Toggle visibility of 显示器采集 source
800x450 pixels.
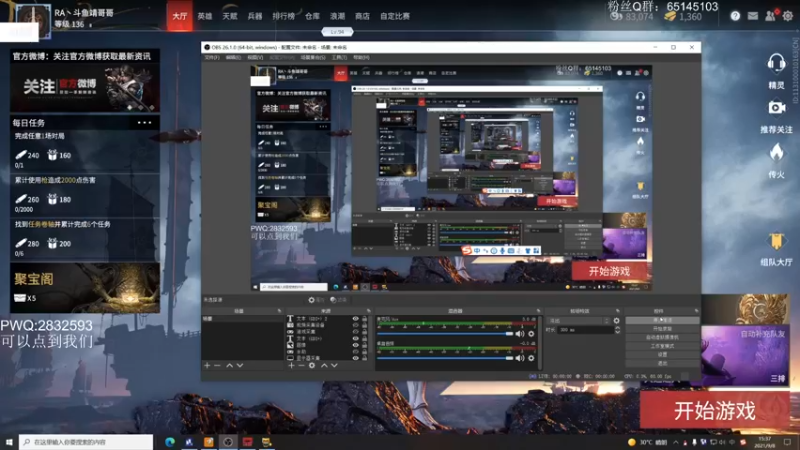pos(356,358)
